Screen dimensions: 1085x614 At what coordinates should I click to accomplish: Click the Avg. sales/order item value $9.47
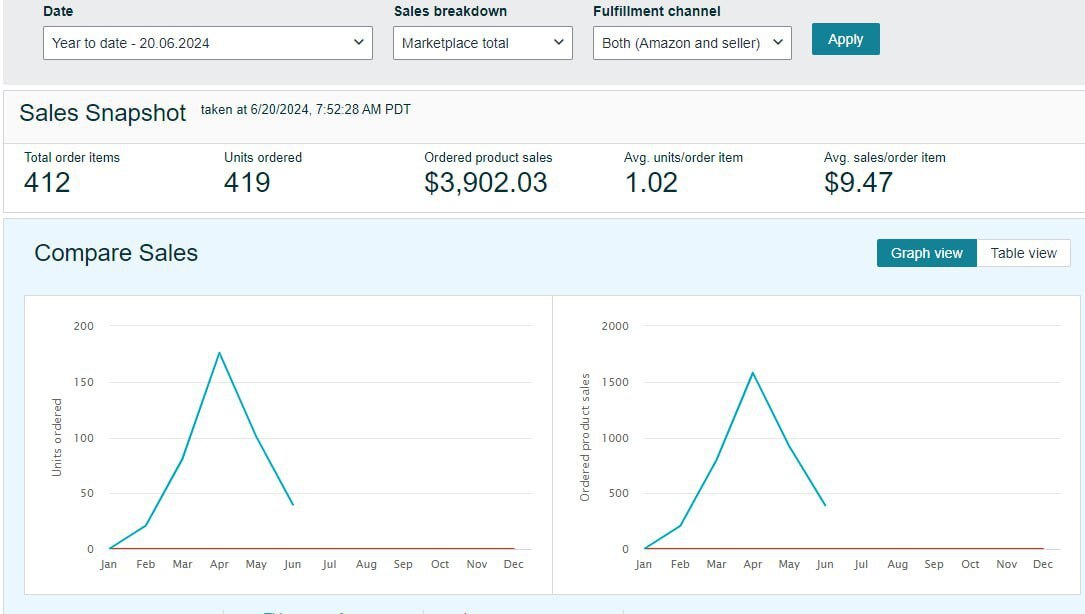(858, 182)
